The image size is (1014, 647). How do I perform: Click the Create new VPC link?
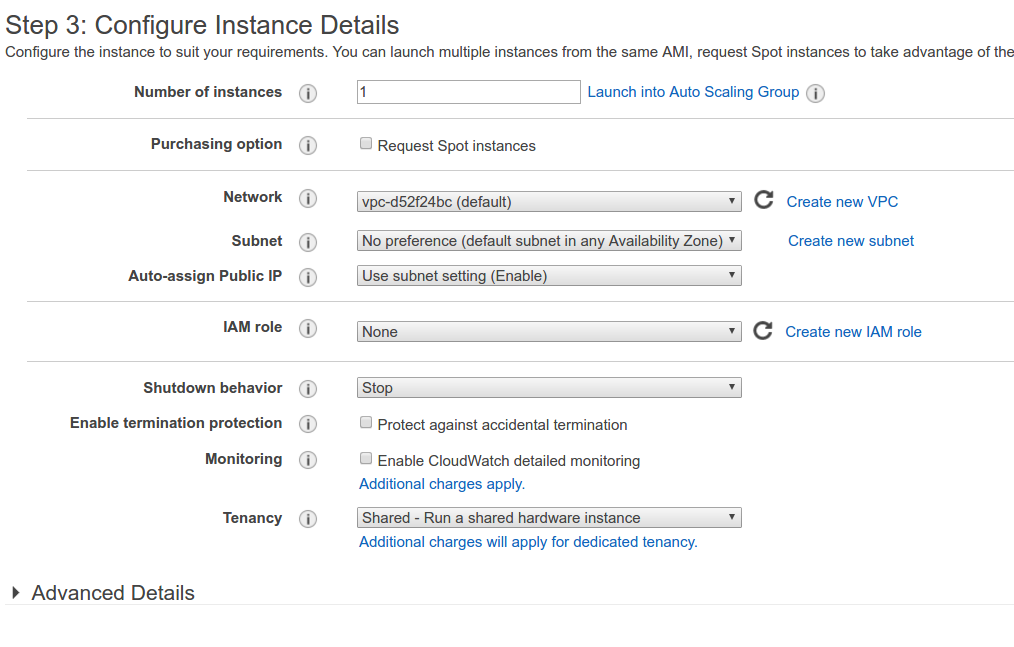pos(842,202)
